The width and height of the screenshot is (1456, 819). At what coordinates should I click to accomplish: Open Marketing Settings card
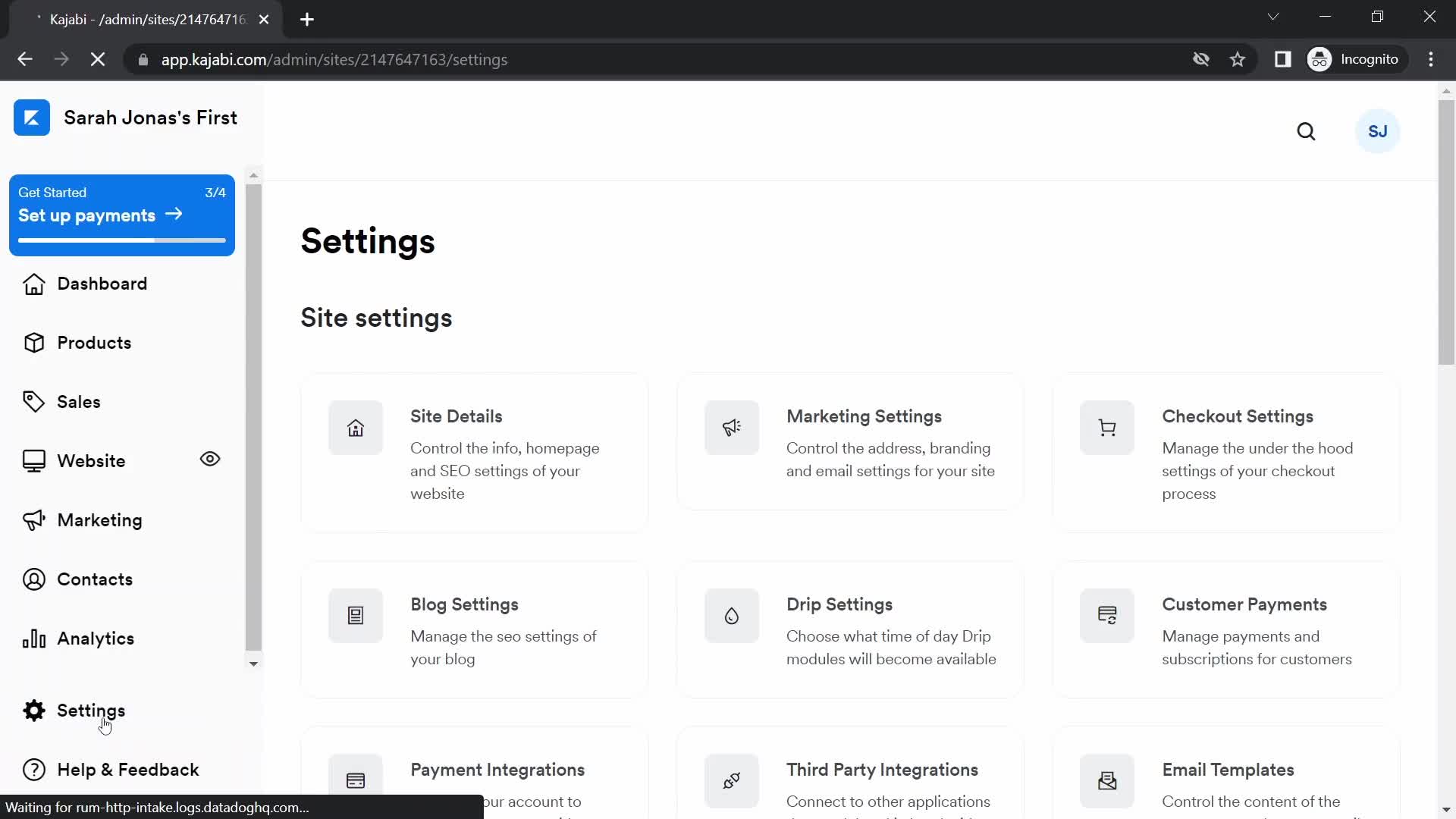point(850,441)
